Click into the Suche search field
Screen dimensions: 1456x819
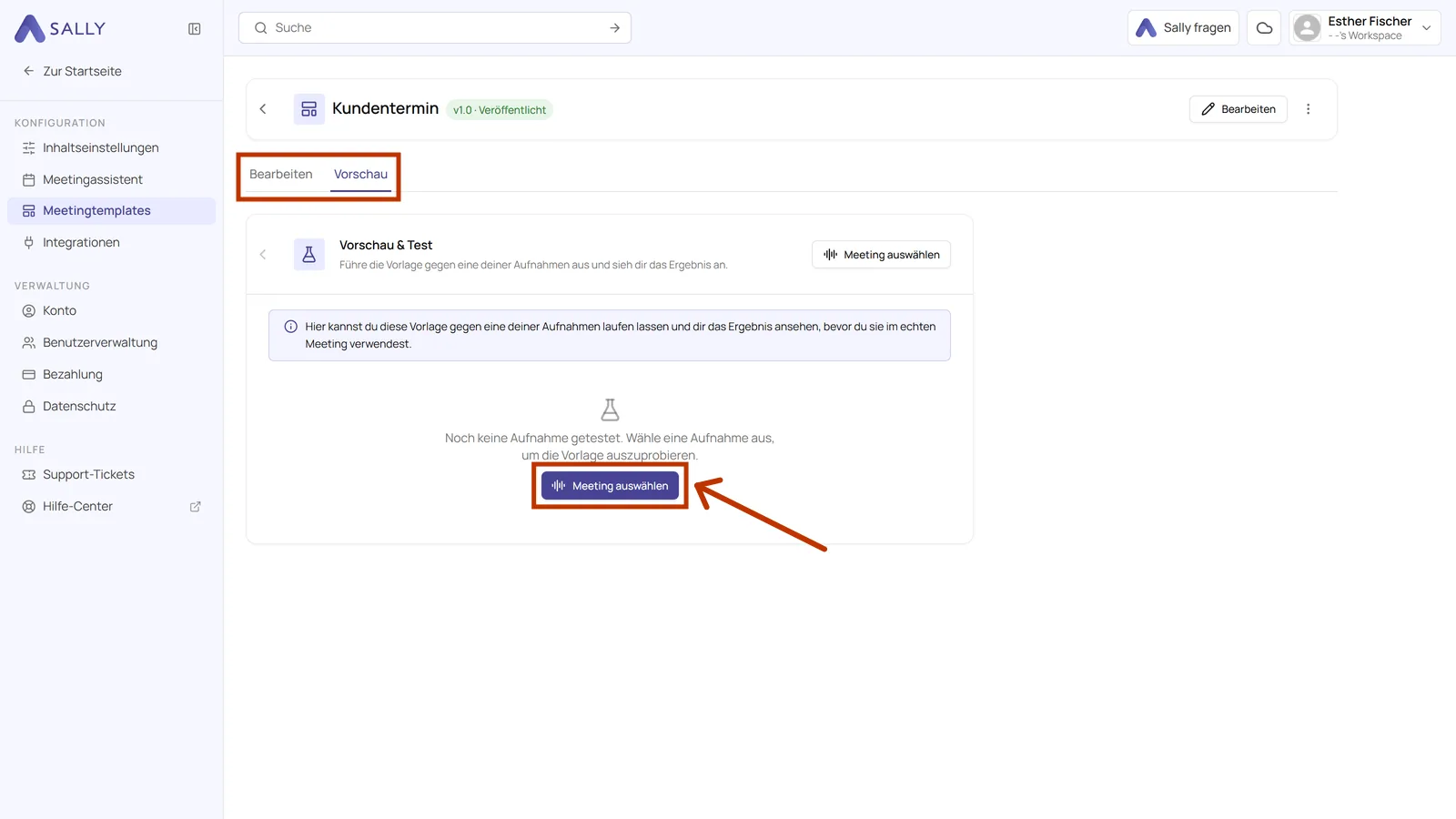(x=435, y=28)
